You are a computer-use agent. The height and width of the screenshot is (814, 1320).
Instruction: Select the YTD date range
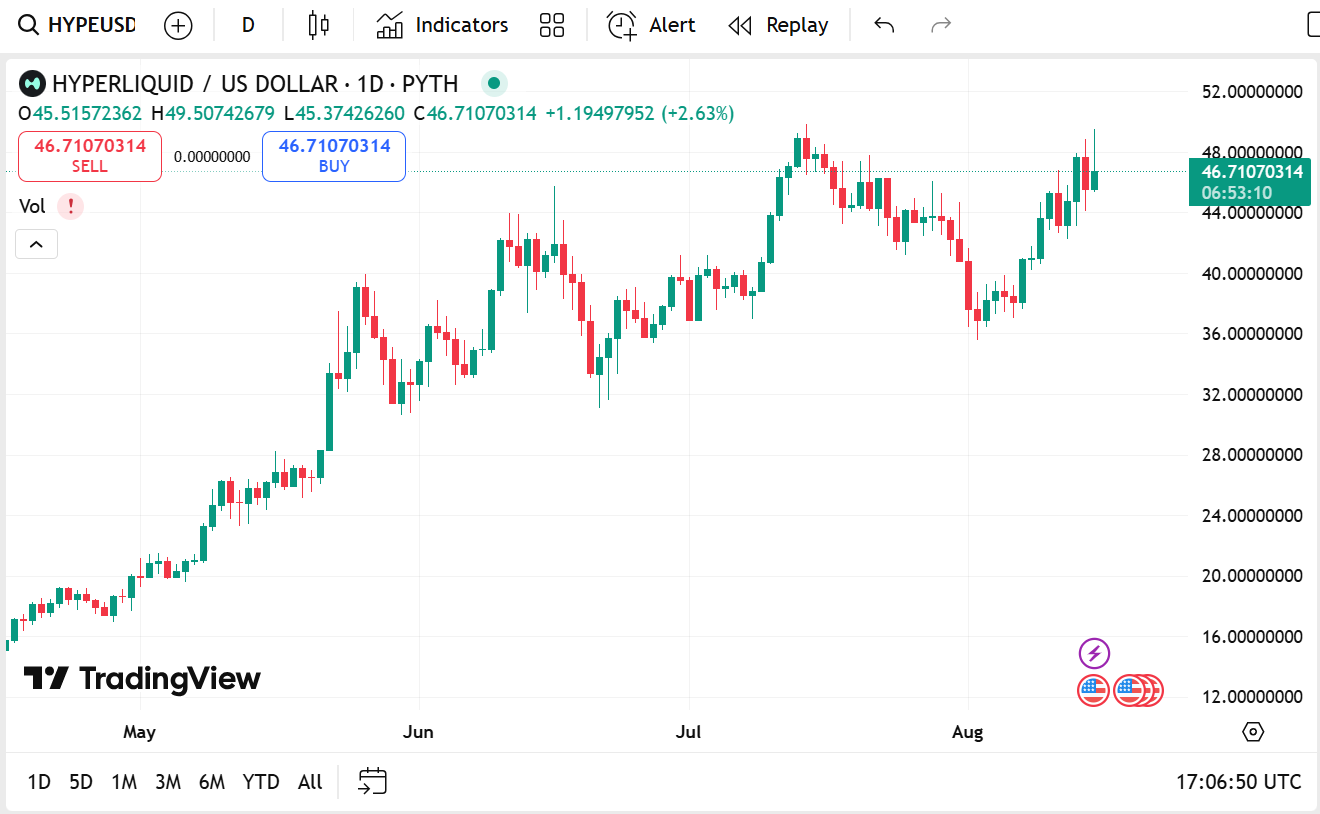tap(261, 782)
